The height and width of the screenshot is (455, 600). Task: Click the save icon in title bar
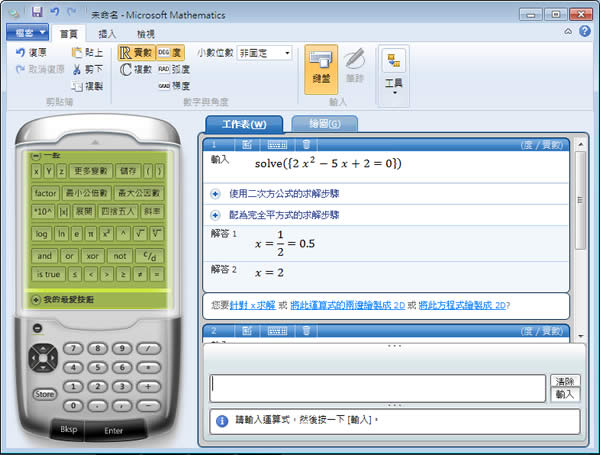[37, 13]
